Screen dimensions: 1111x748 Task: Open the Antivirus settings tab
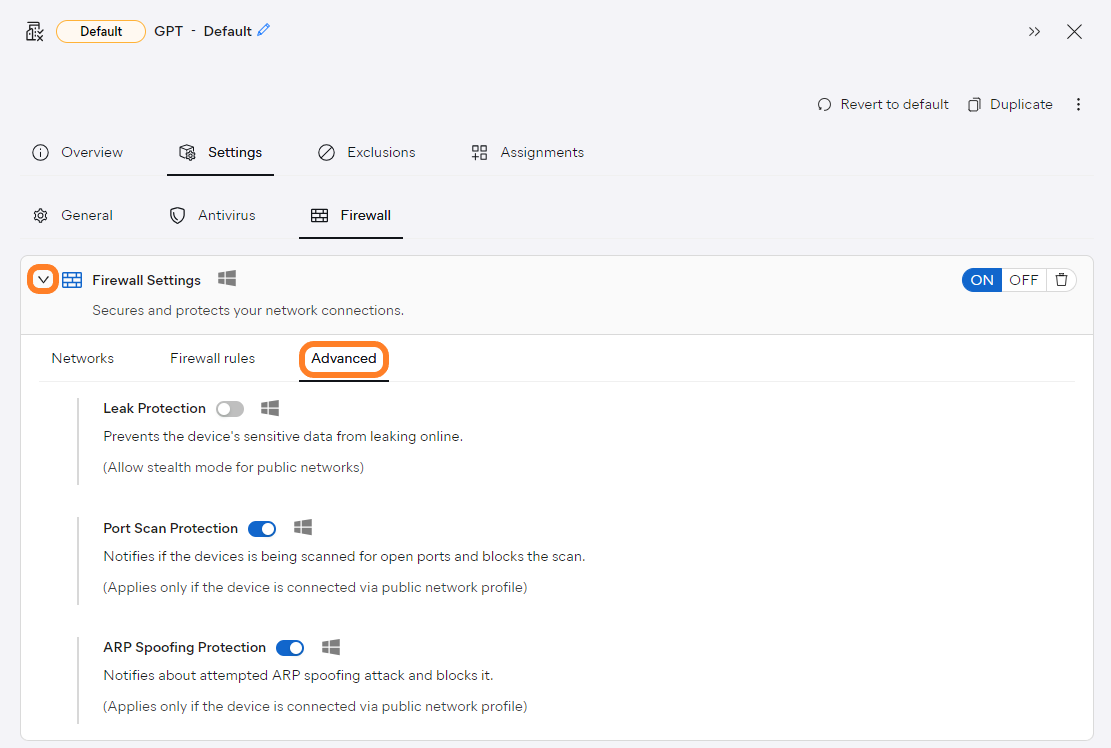tap(212, 215)
